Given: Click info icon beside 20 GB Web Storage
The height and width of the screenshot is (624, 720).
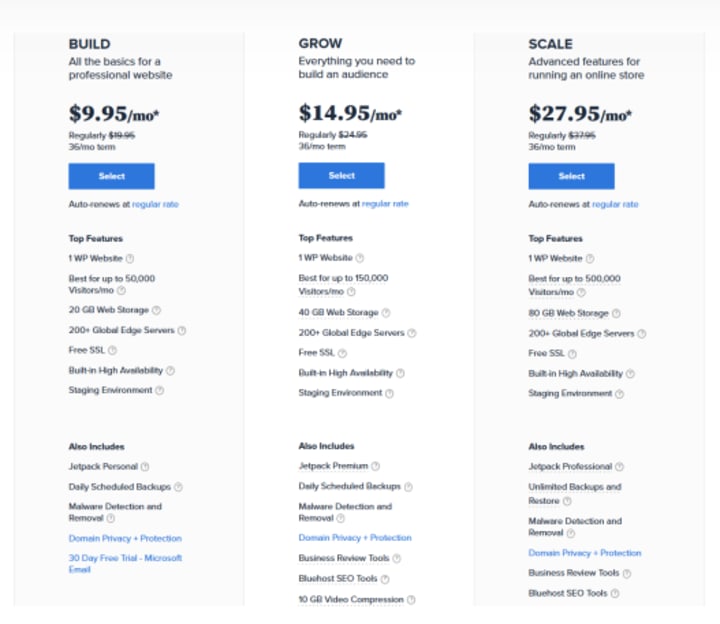Looking at the screenshot, I should coord(156,311).
